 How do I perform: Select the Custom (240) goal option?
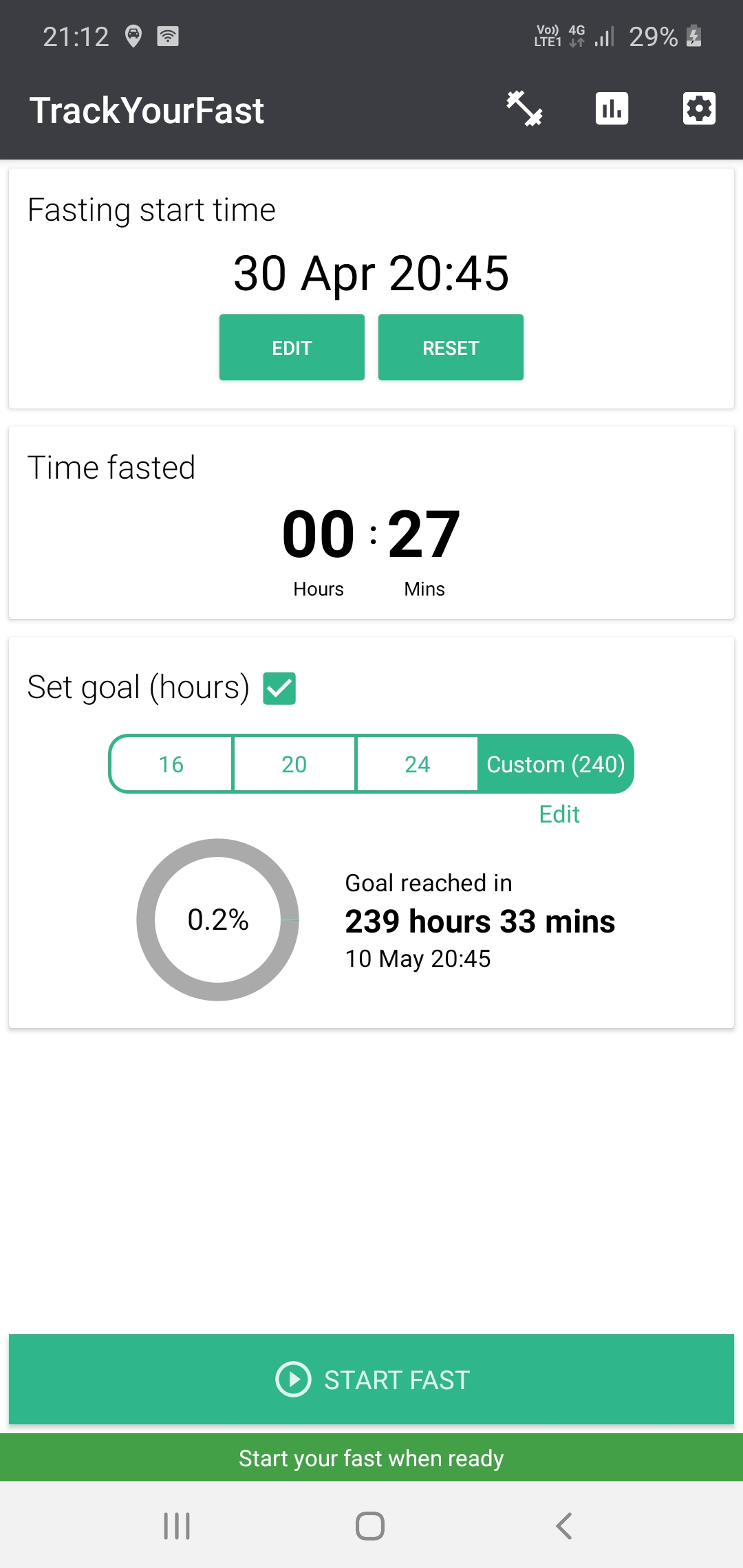tap(555, 764)
